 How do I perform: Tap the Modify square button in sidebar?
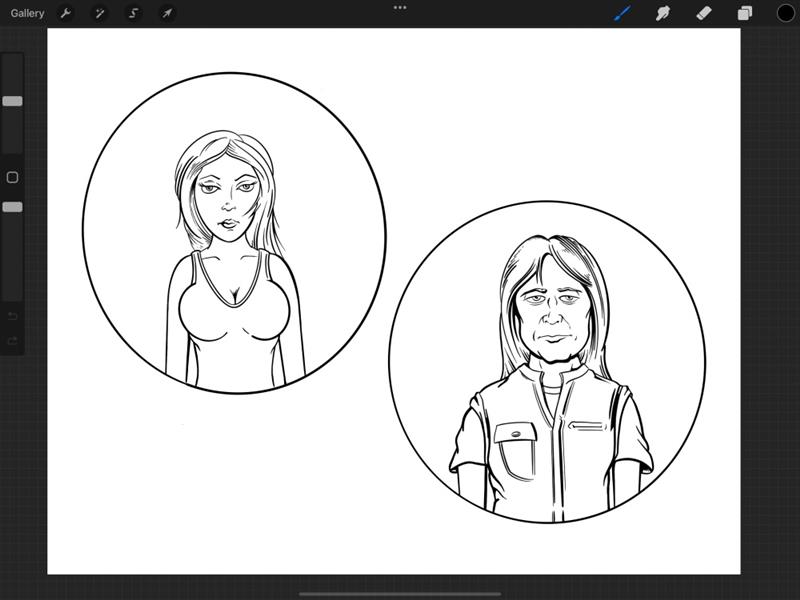(12, 177)
